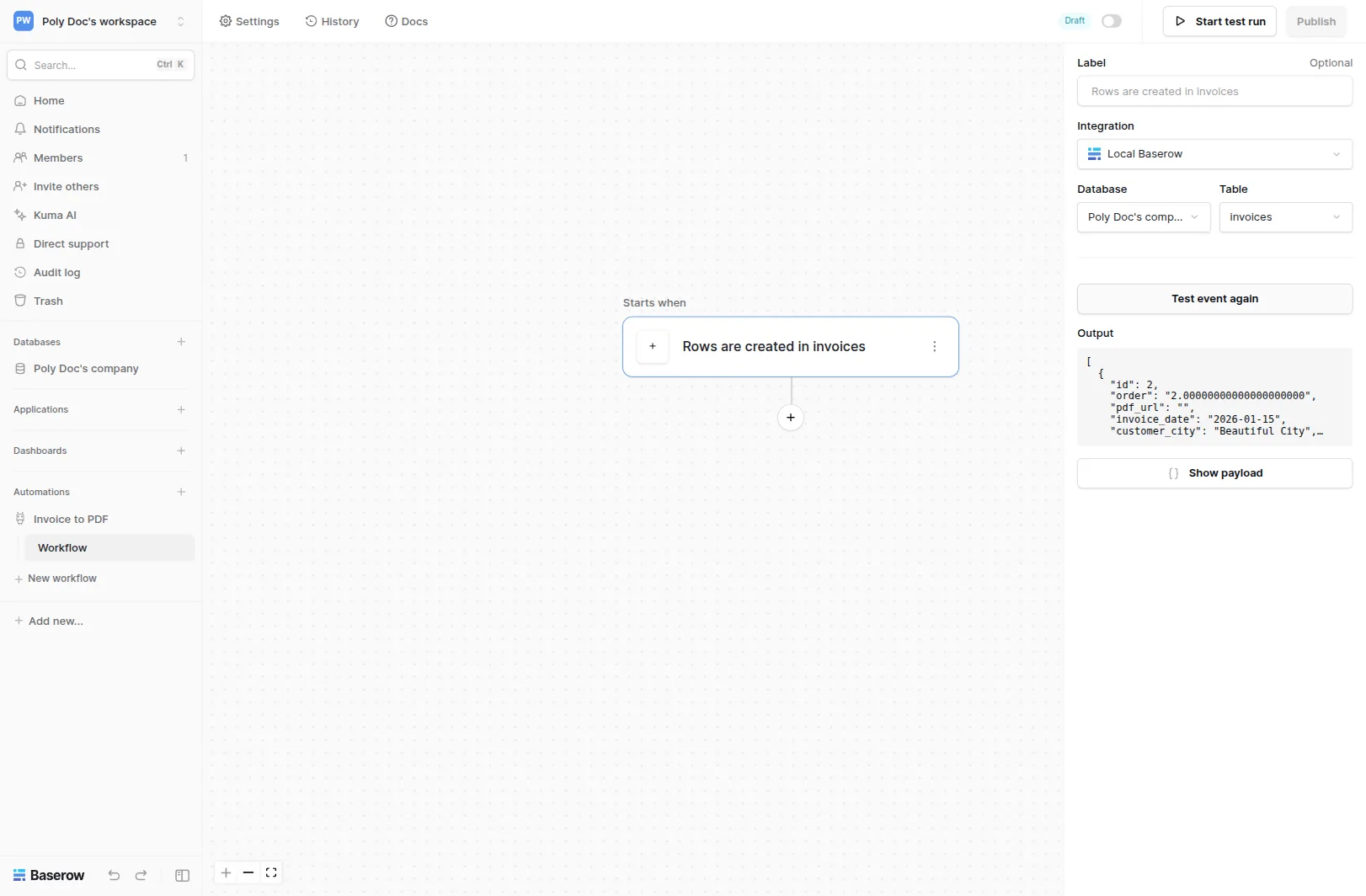The width and height of the screenshot is (1366, 896).
Task: Add a step below the trigger node
Action: tap(791, 418)
